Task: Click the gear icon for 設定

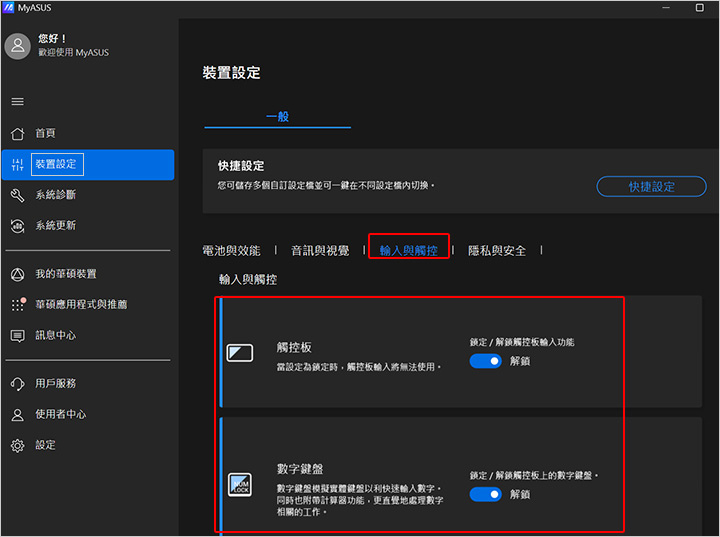Action: point(17,446)
